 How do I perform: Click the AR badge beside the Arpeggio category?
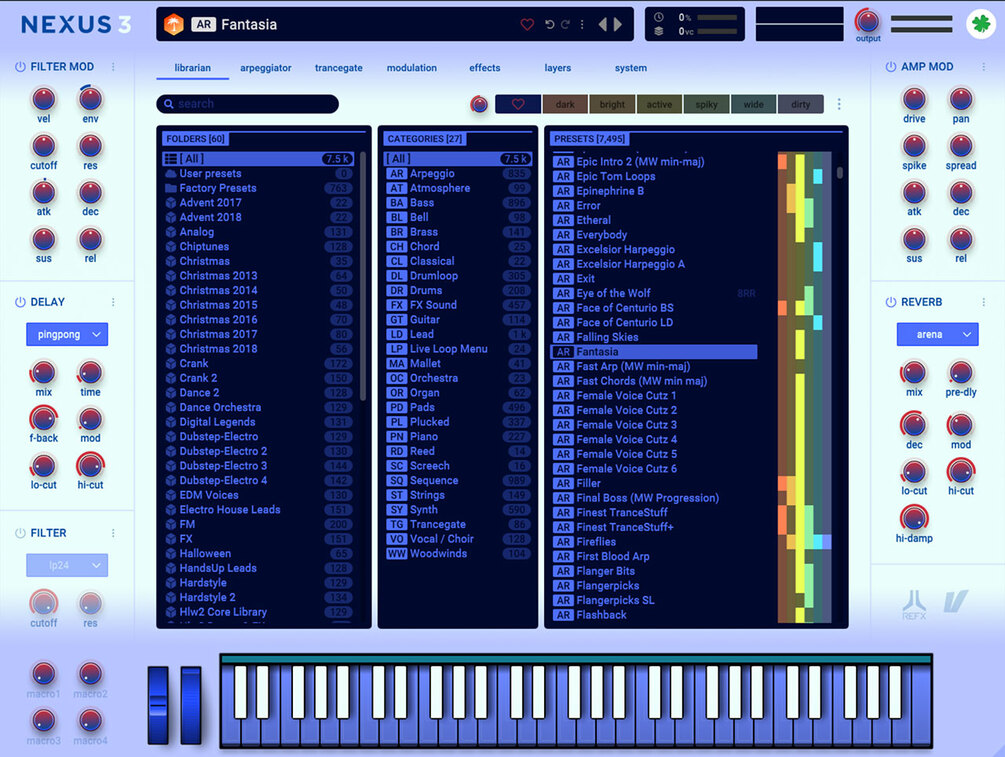point(397,174)
